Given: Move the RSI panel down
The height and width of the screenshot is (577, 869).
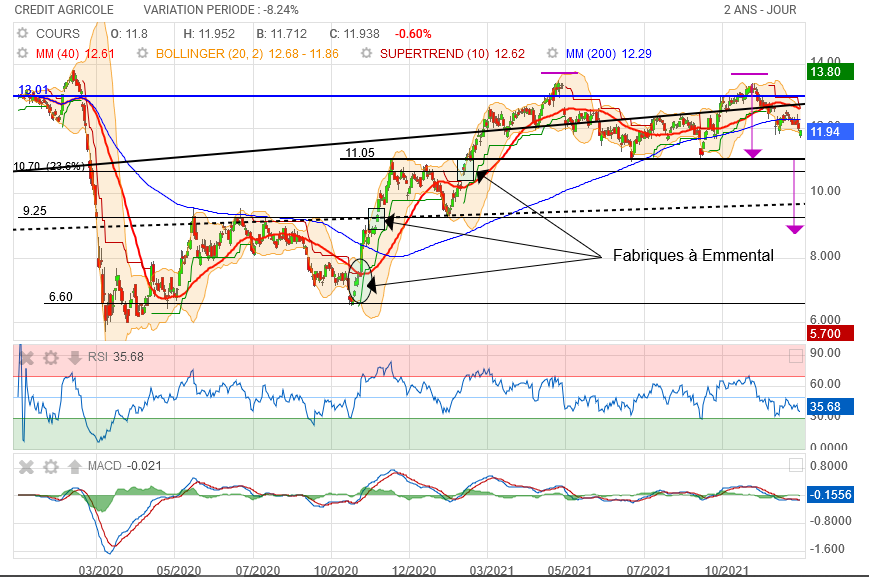Looking at the screenshot, I should pos(75,358).
